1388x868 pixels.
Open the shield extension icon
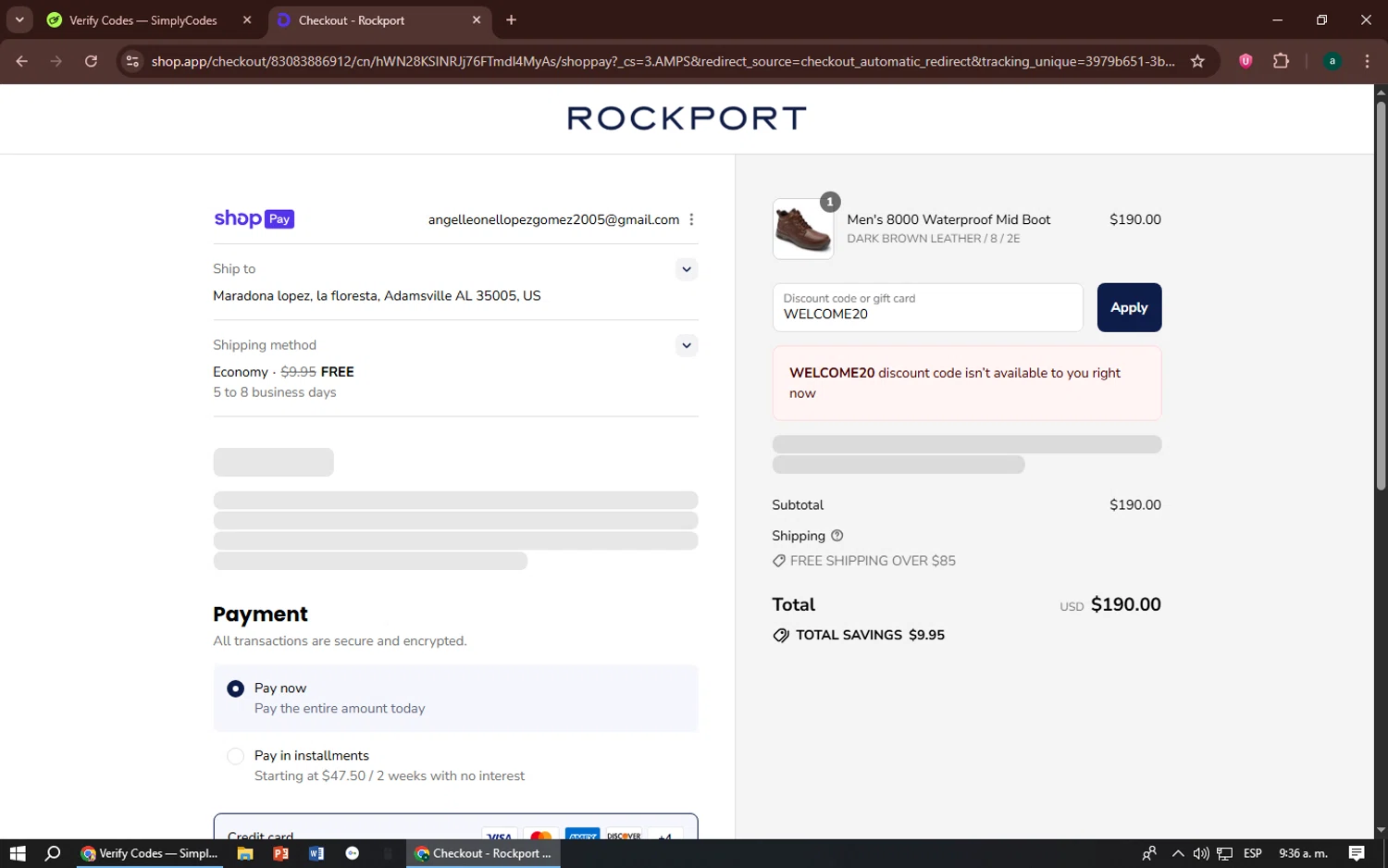click(1245, 61)
